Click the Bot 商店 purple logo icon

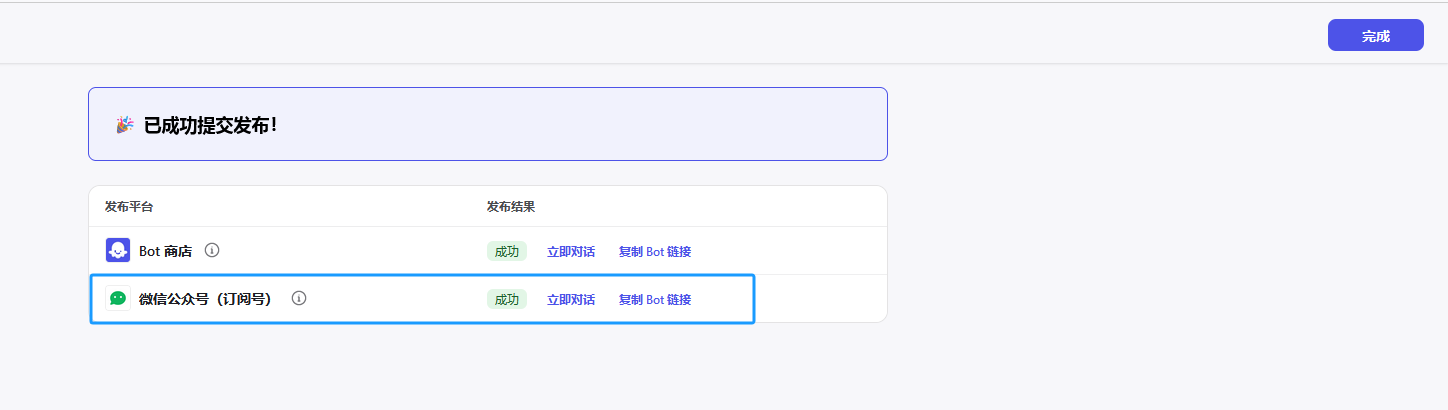(x=118, y=250)
